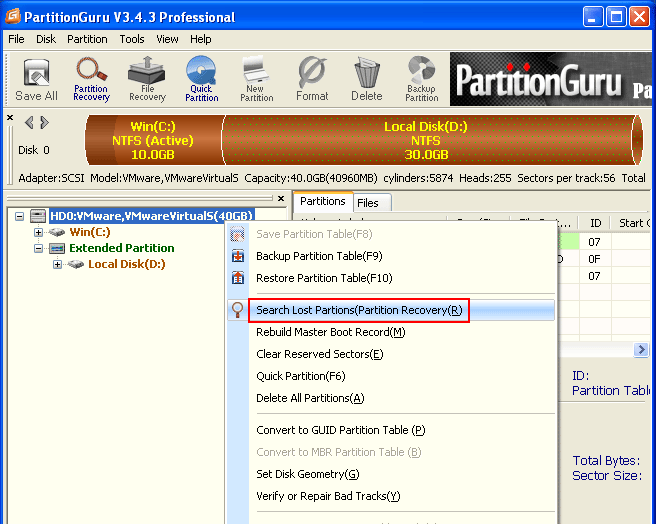The width and height of the screenshot is (656, 524).
Task: Switch to the Files tab
Action: point(372,203)
